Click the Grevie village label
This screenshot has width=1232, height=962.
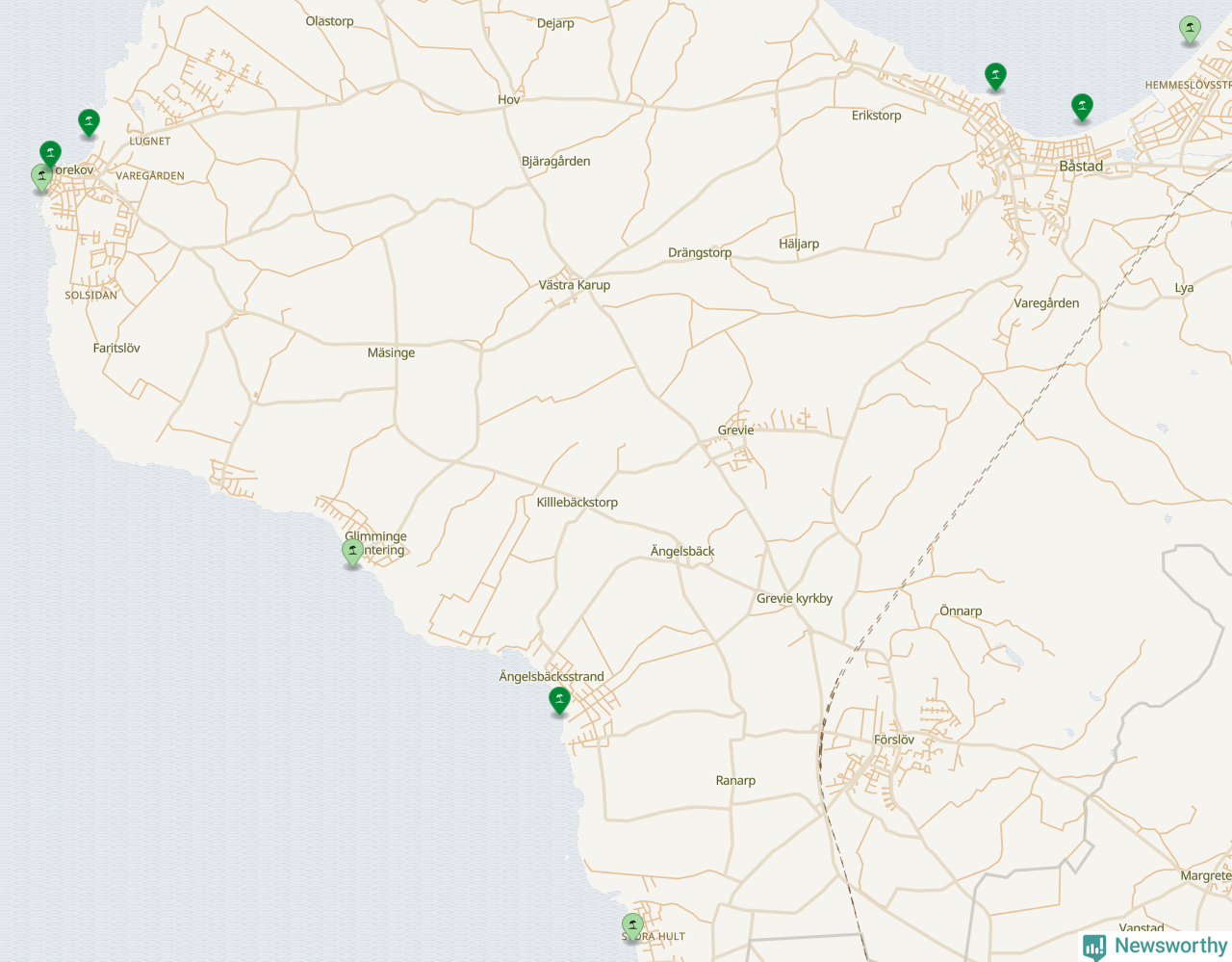(x=735, y=430)
